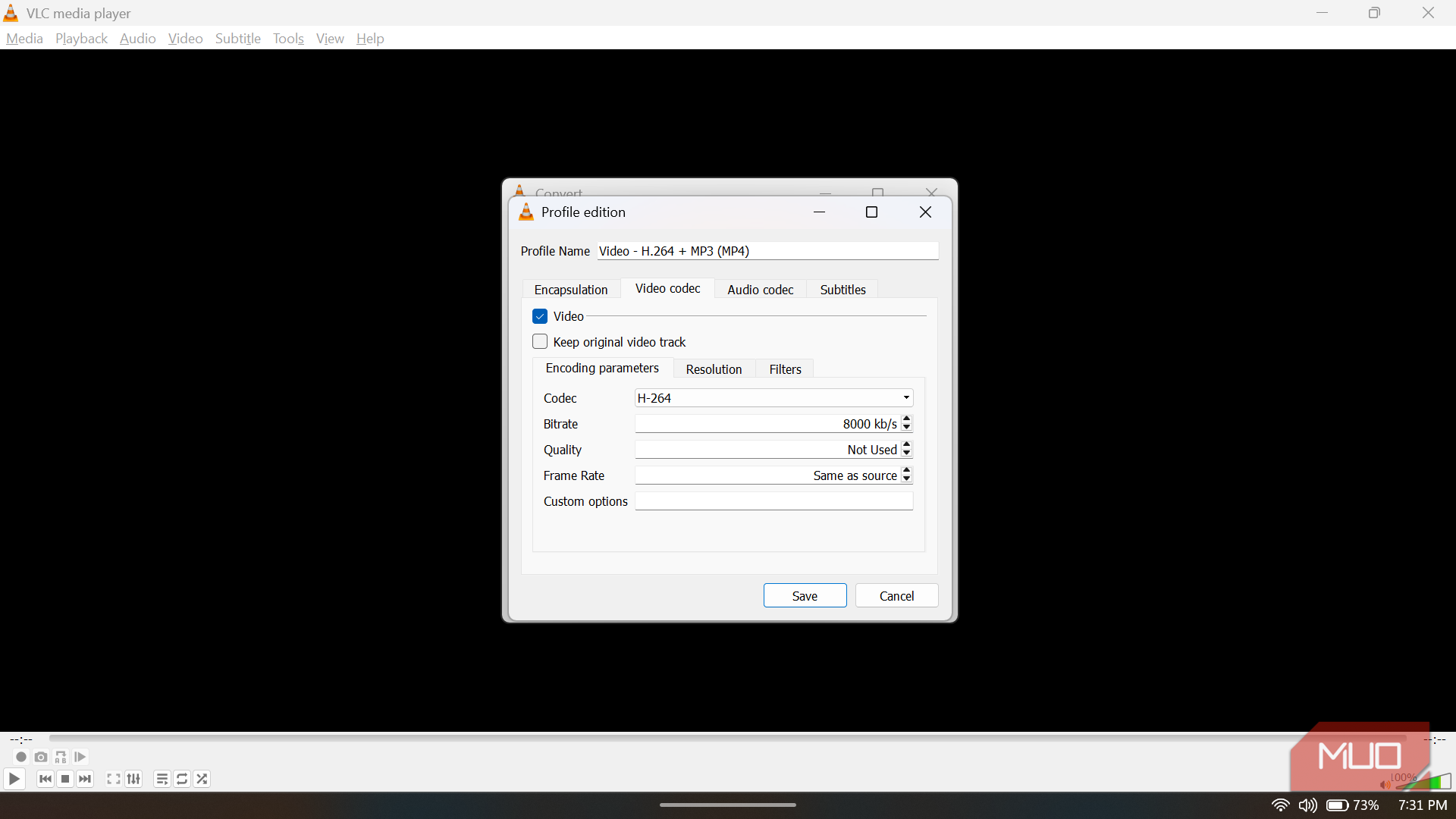This screenshot has width=1456, height=819.
Task: Open the Tools menu
Action: 288,39
